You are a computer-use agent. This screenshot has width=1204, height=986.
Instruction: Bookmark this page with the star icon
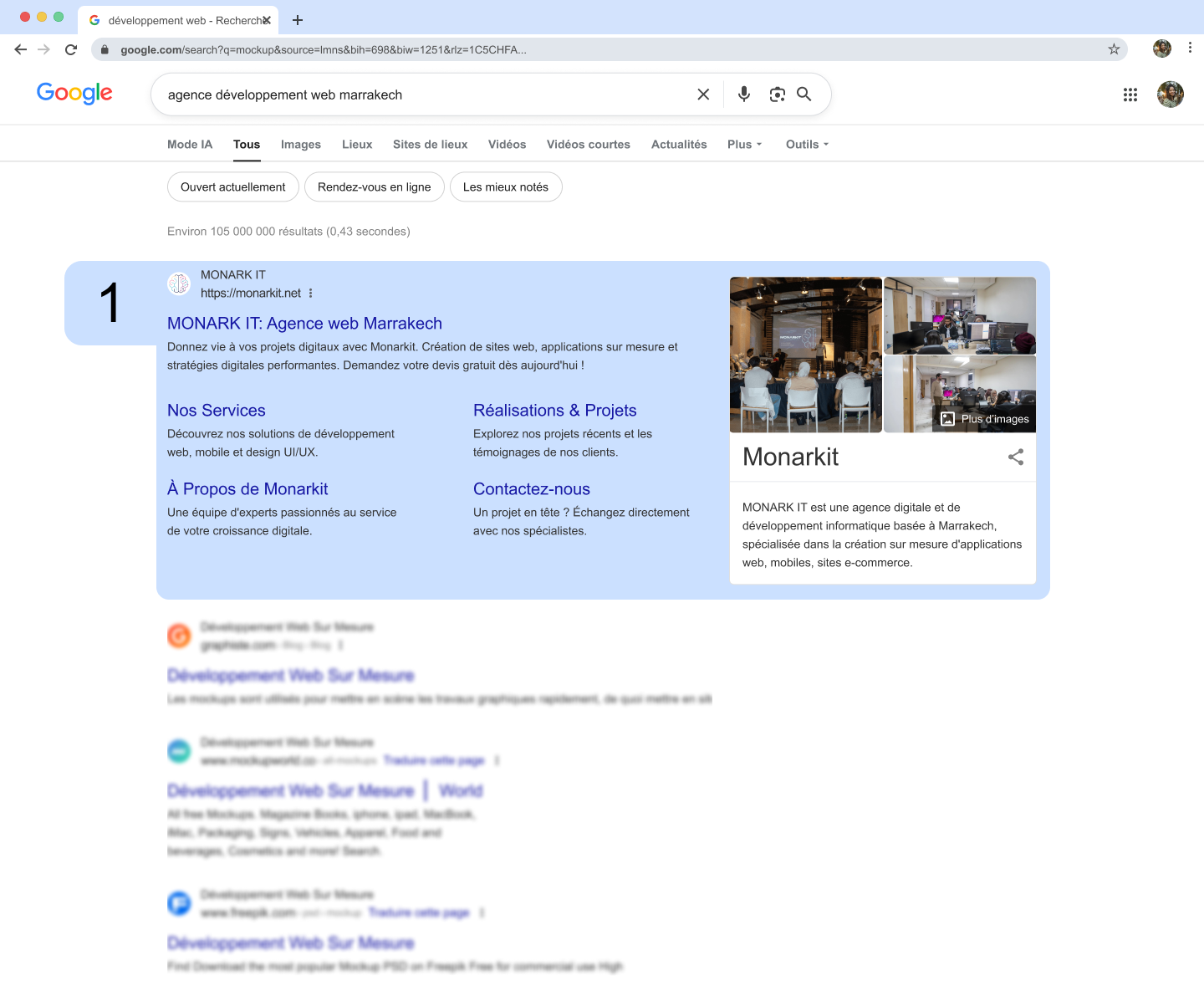point(1114,49)
